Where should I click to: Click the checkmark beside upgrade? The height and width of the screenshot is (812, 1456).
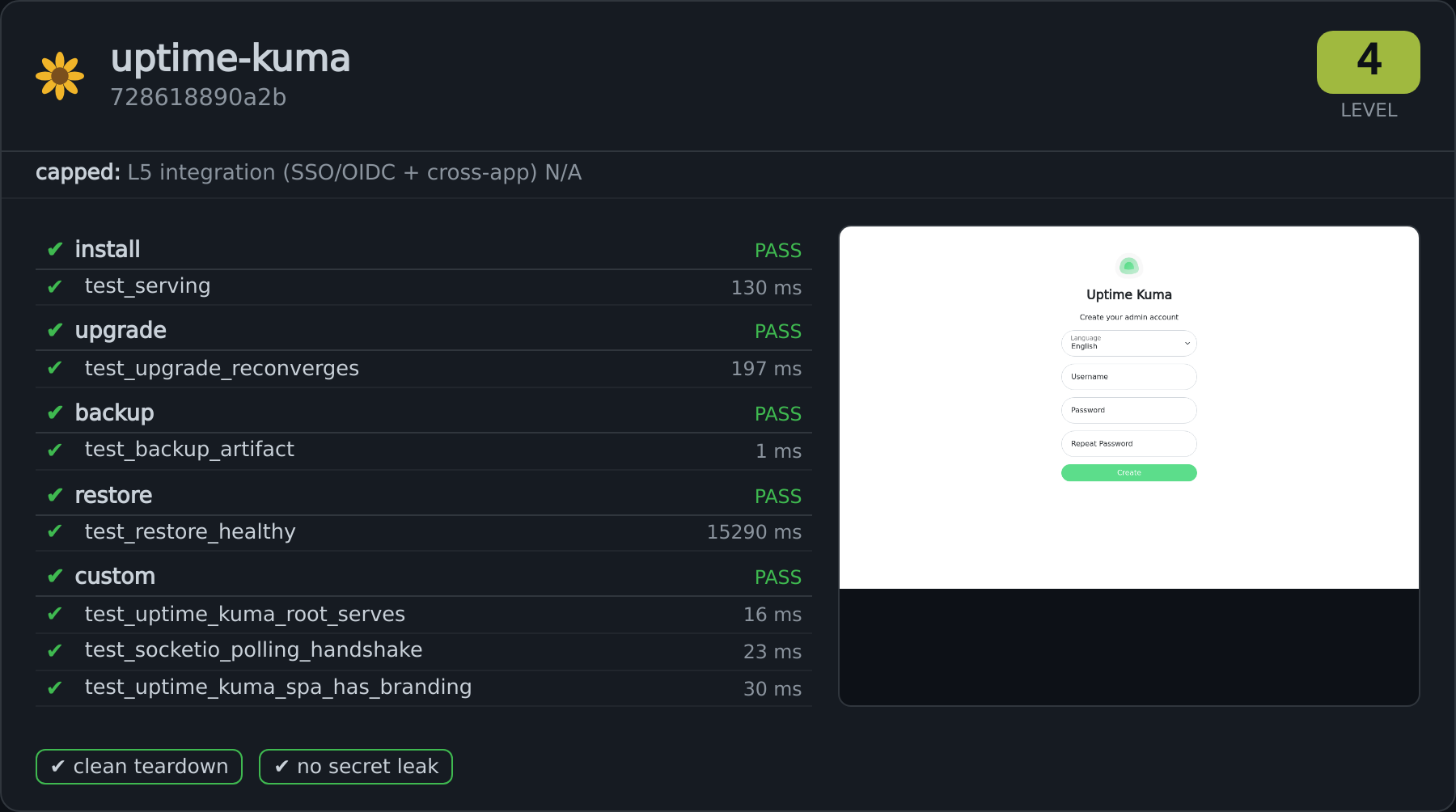(55, 330)
